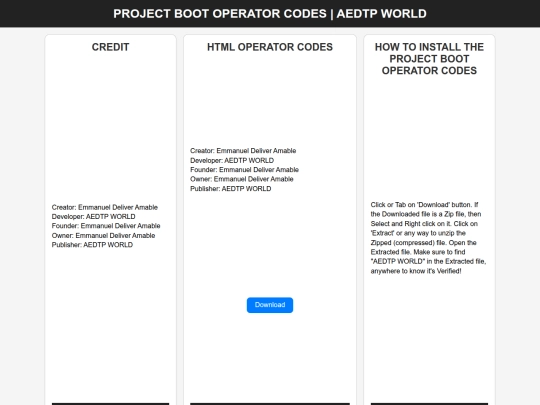Screen dimensions: 540x405
Task: Select the Owner line in the CREDIT card
Action: pyautogui.click(x=103, y=236)
